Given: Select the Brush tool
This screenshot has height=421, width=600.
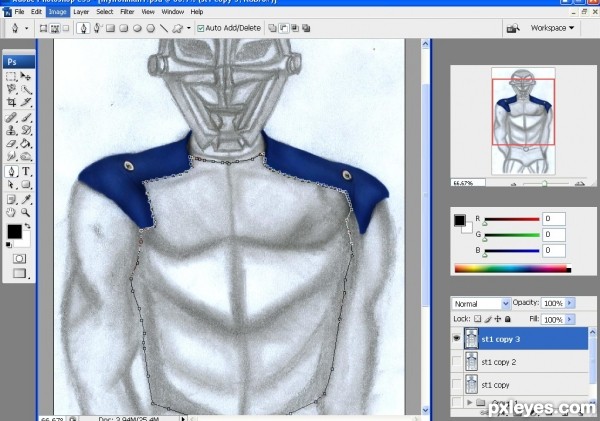Looking at the screenshot, I should (x=26, y=117).
